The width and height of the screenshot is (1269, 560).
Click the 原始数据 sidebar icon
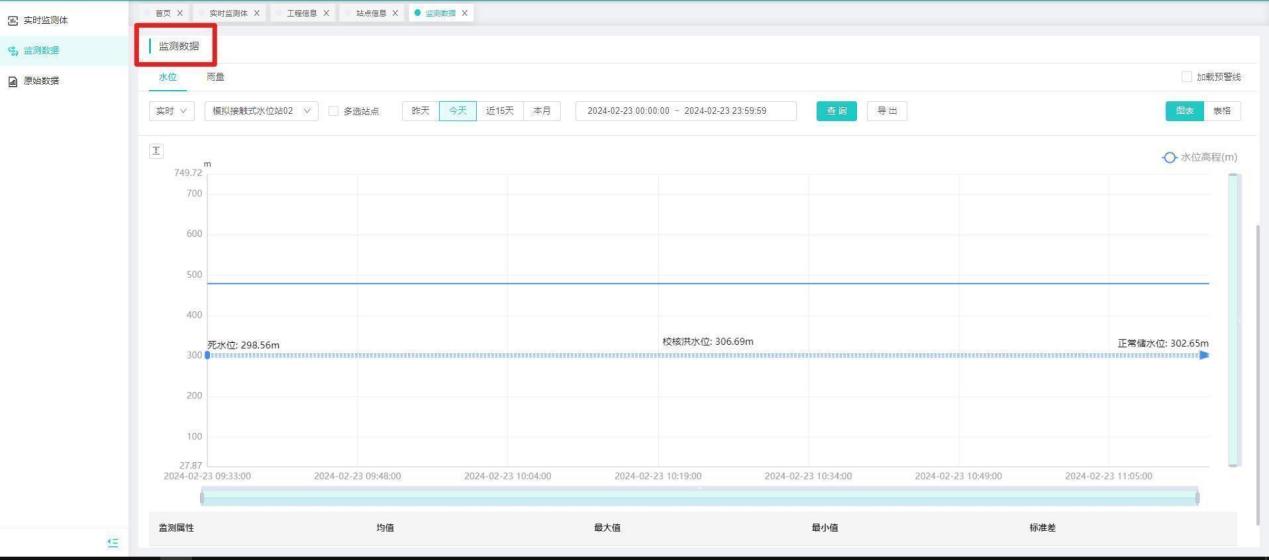coord(12,80)
